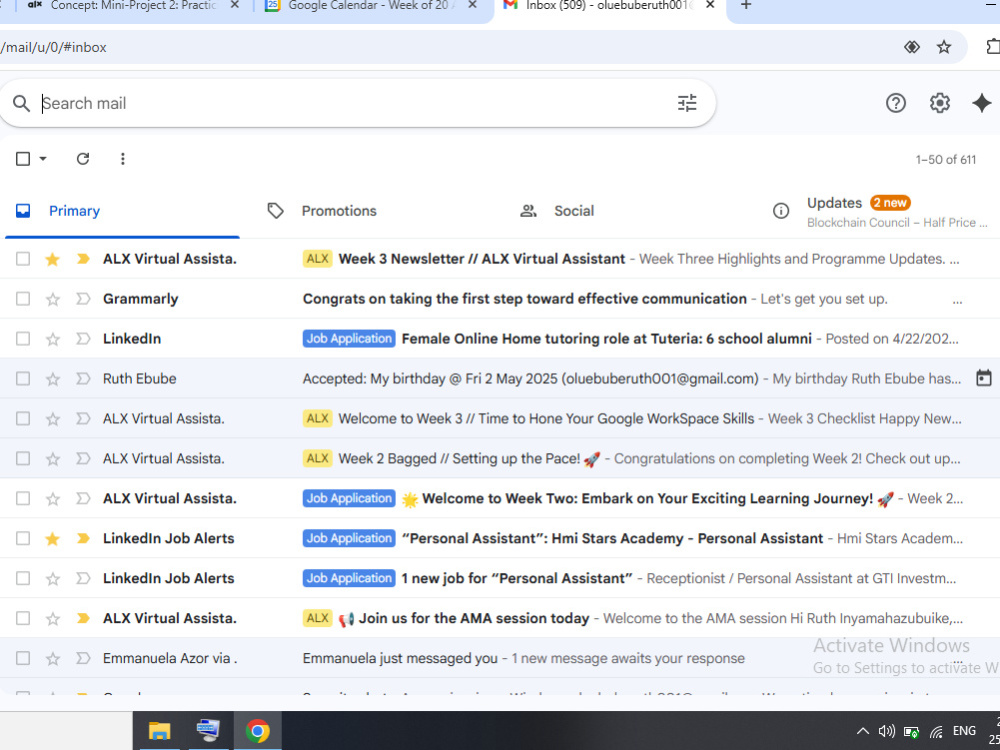Tick checkbox for LinkedIn tutoring role email
The height and width of the screenshot is (750, 1000).
click(23, 339)
